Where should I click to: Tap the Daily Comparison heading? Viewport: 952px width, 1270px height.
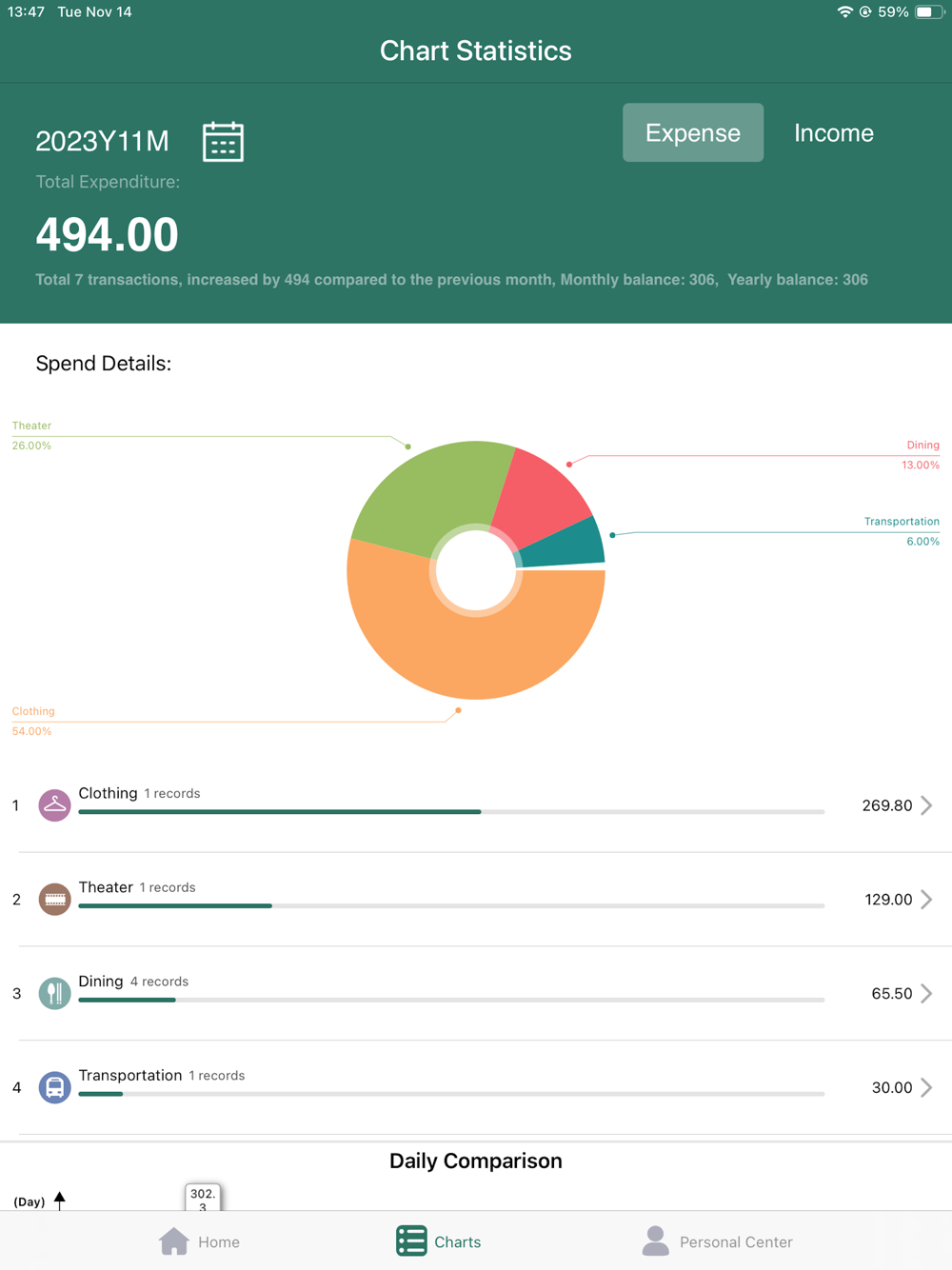(x=476, y=1161)
